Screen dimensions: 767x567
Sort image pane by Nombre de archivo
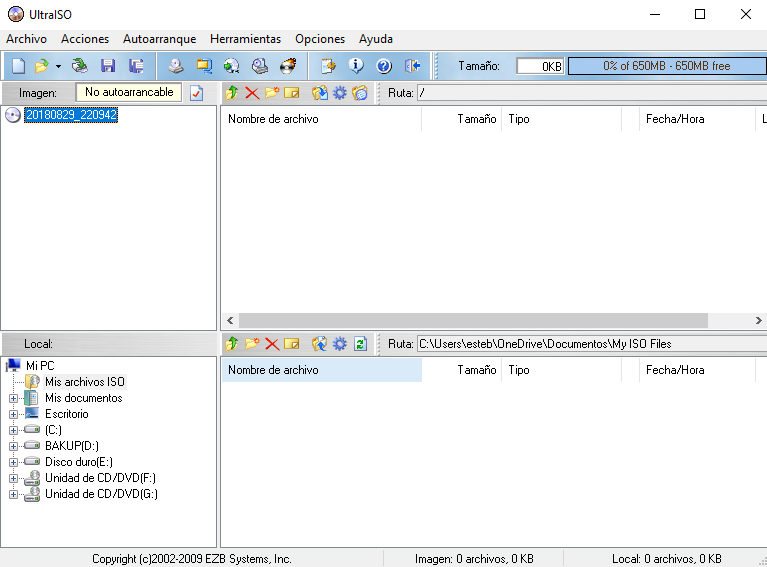point(321,119)
